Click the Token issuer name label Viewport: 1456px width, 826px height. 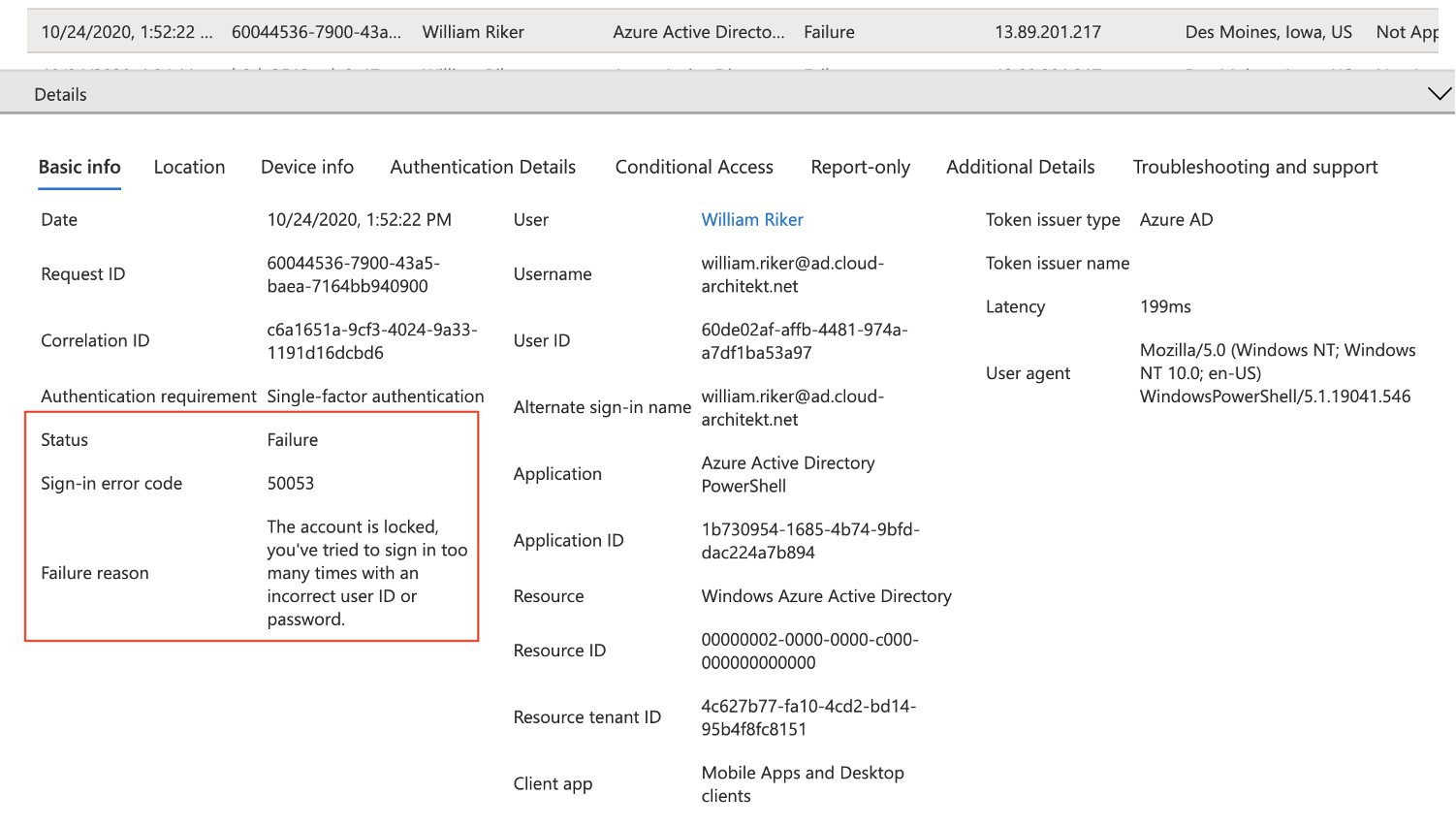point(1058,264)
